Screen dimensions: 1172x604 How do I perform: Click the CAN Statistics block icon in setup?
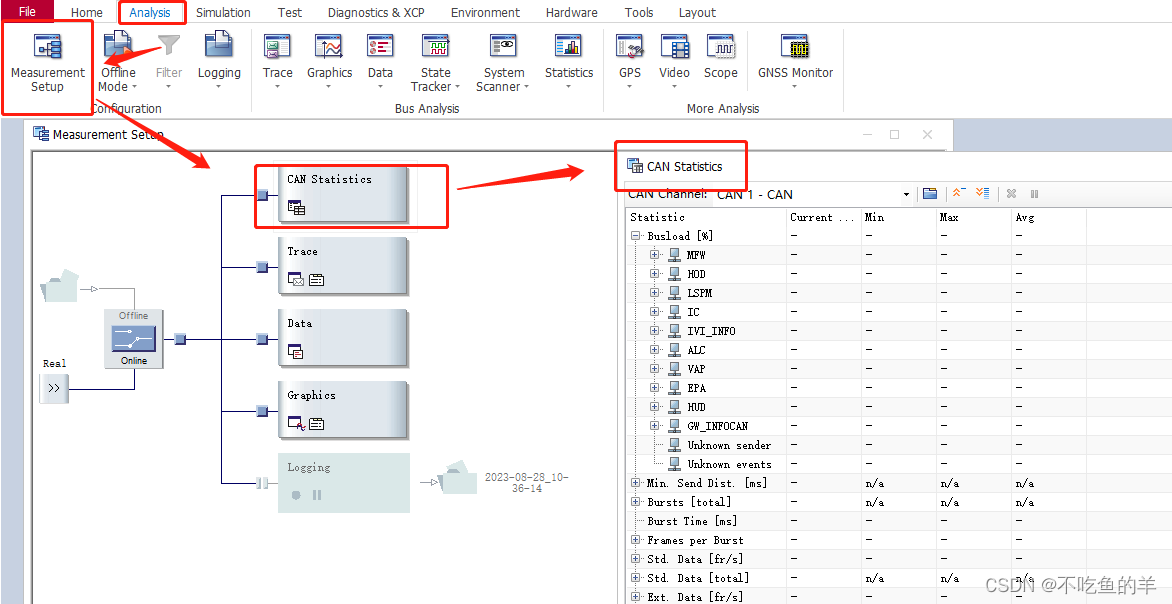[296, 208]
